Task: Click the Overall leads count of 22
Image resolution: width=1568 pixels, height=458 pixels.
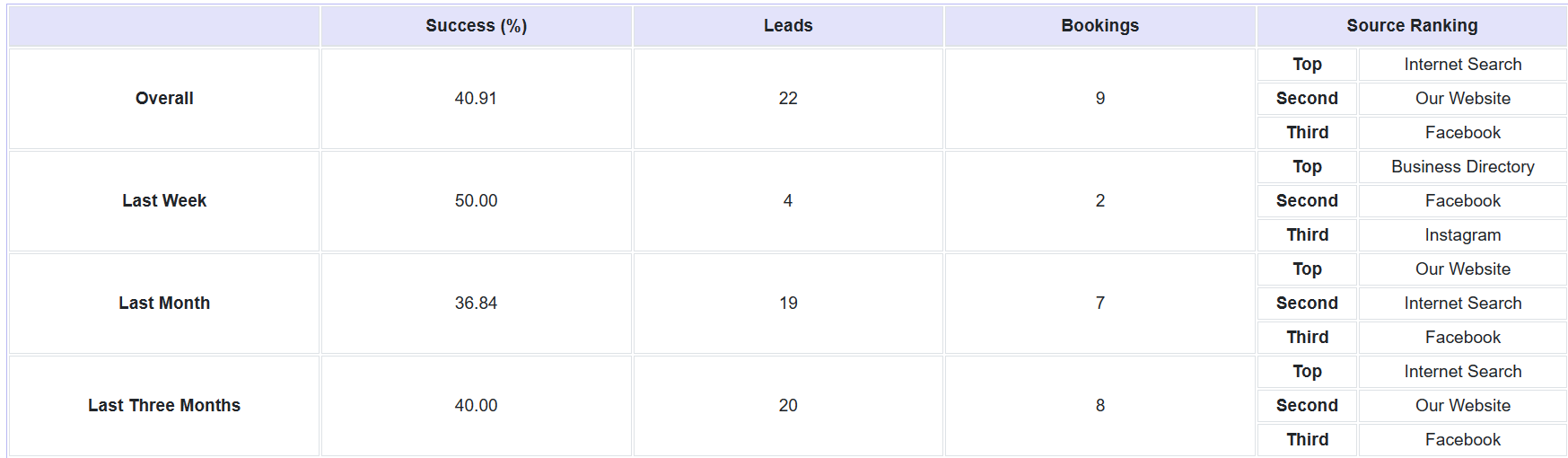Action: coord(788,99)
